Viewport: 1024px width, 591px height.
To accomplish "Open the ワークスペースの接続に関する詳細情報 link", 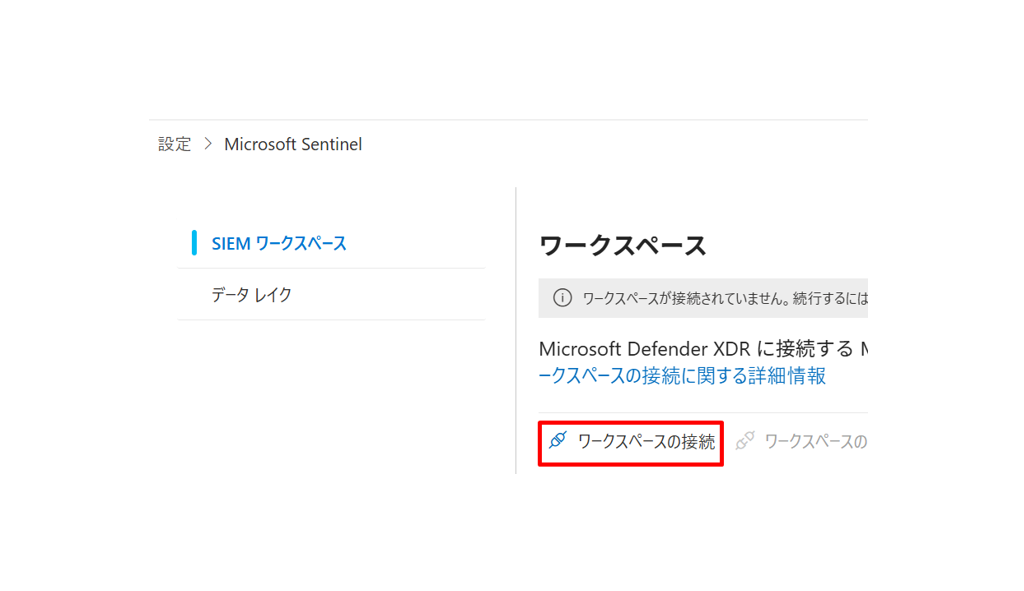I will point(682,376).
